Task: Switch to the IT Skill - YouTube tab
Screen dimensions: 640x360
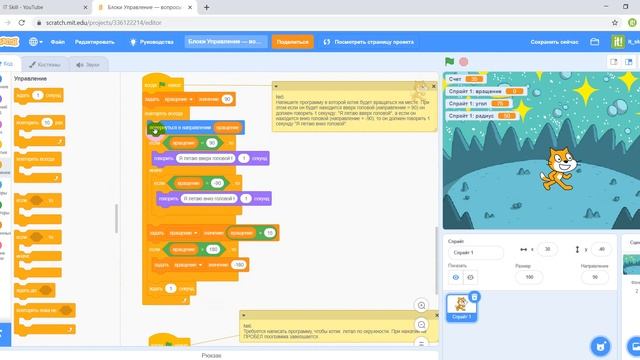Action: 43,7
